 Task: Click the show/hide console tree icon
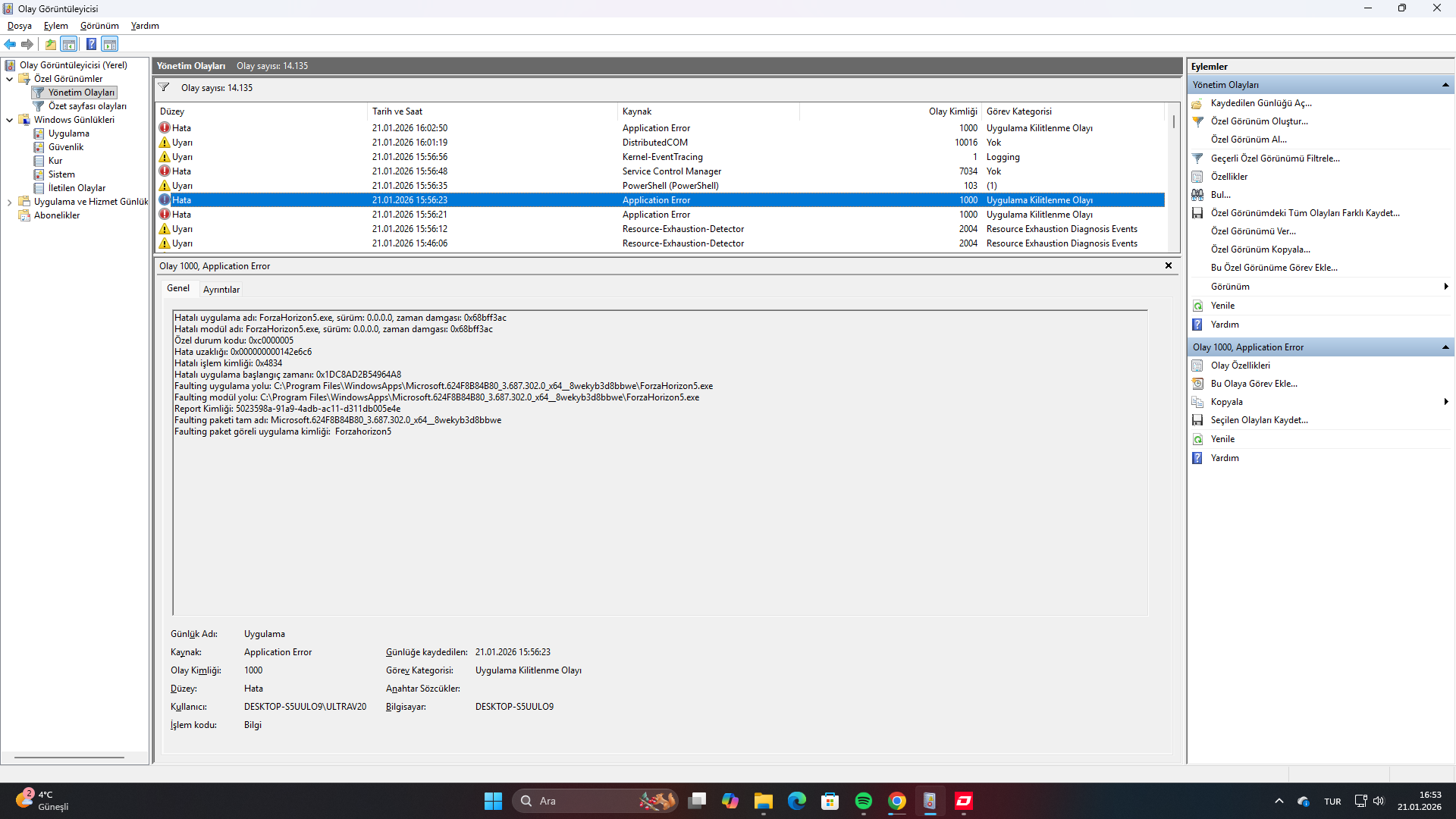(x=69, y=44)
